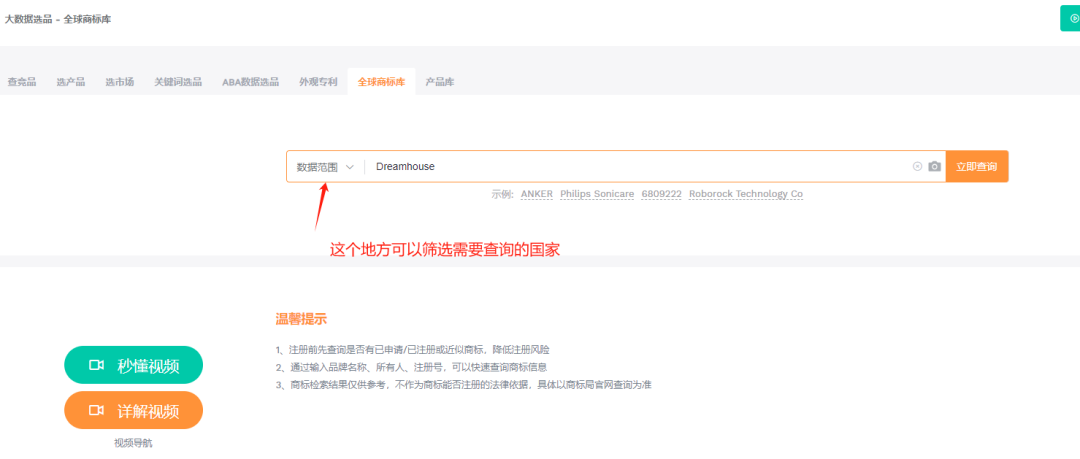Go to the 外观专利 tab
Viewport: 1080px width, 459px height.
pyautogui.click(x=318, y=82)
